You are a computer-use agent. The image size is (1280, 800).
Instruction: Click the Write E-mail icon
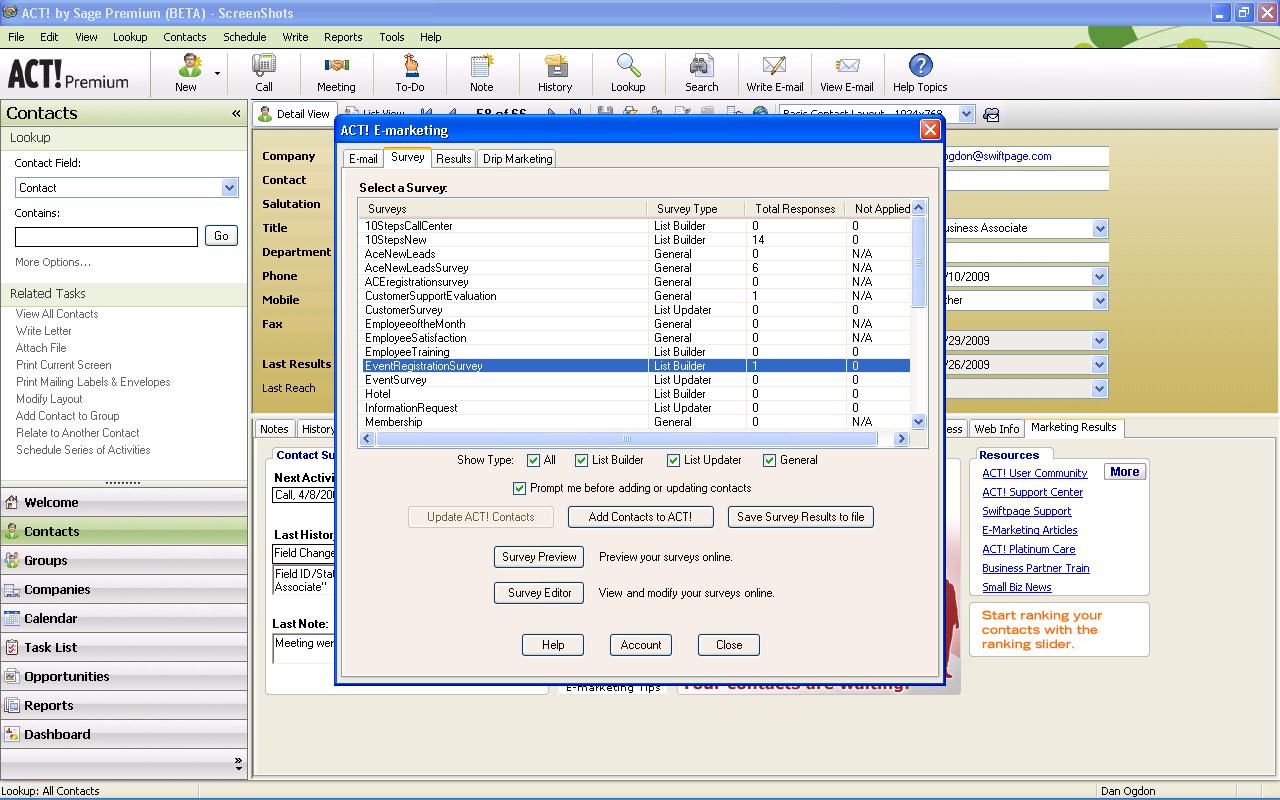click(774, 73)
